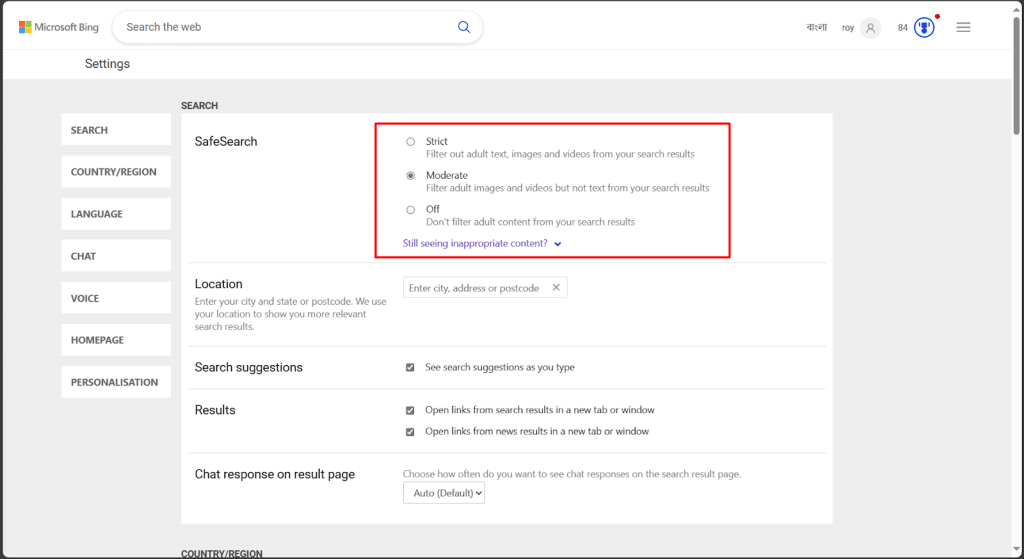Go to the VOICE settings section
The image size is (1024, 559).
(x=116, y=298)
